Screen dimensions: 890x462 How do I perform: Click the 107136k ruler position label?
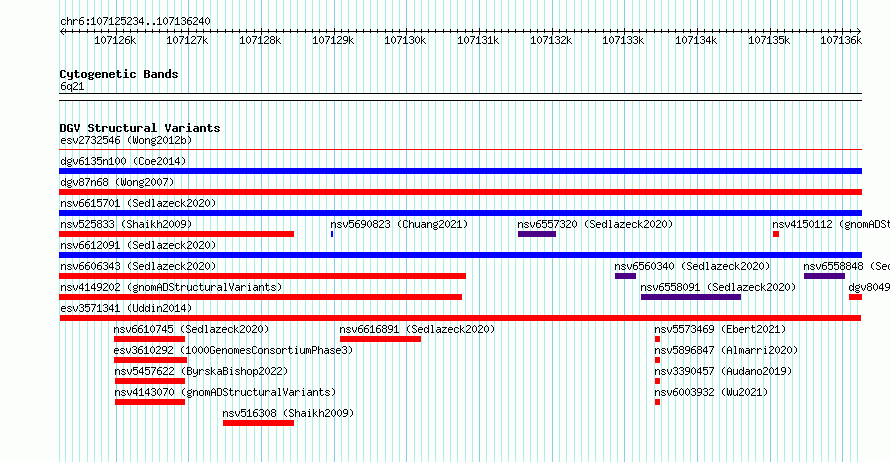pyautogui.click(x=841, y=40)
